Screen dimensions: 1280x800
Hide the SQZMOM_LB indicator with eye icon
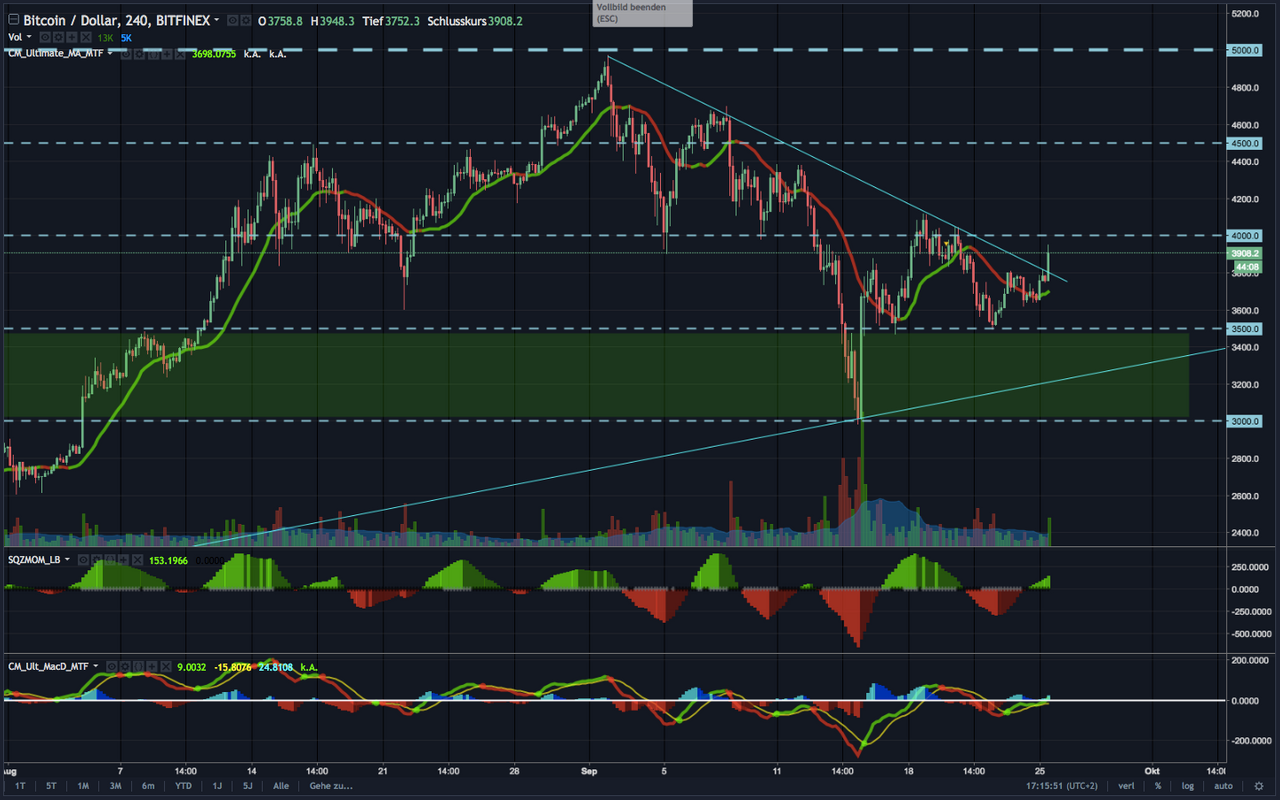coord(83,559)
